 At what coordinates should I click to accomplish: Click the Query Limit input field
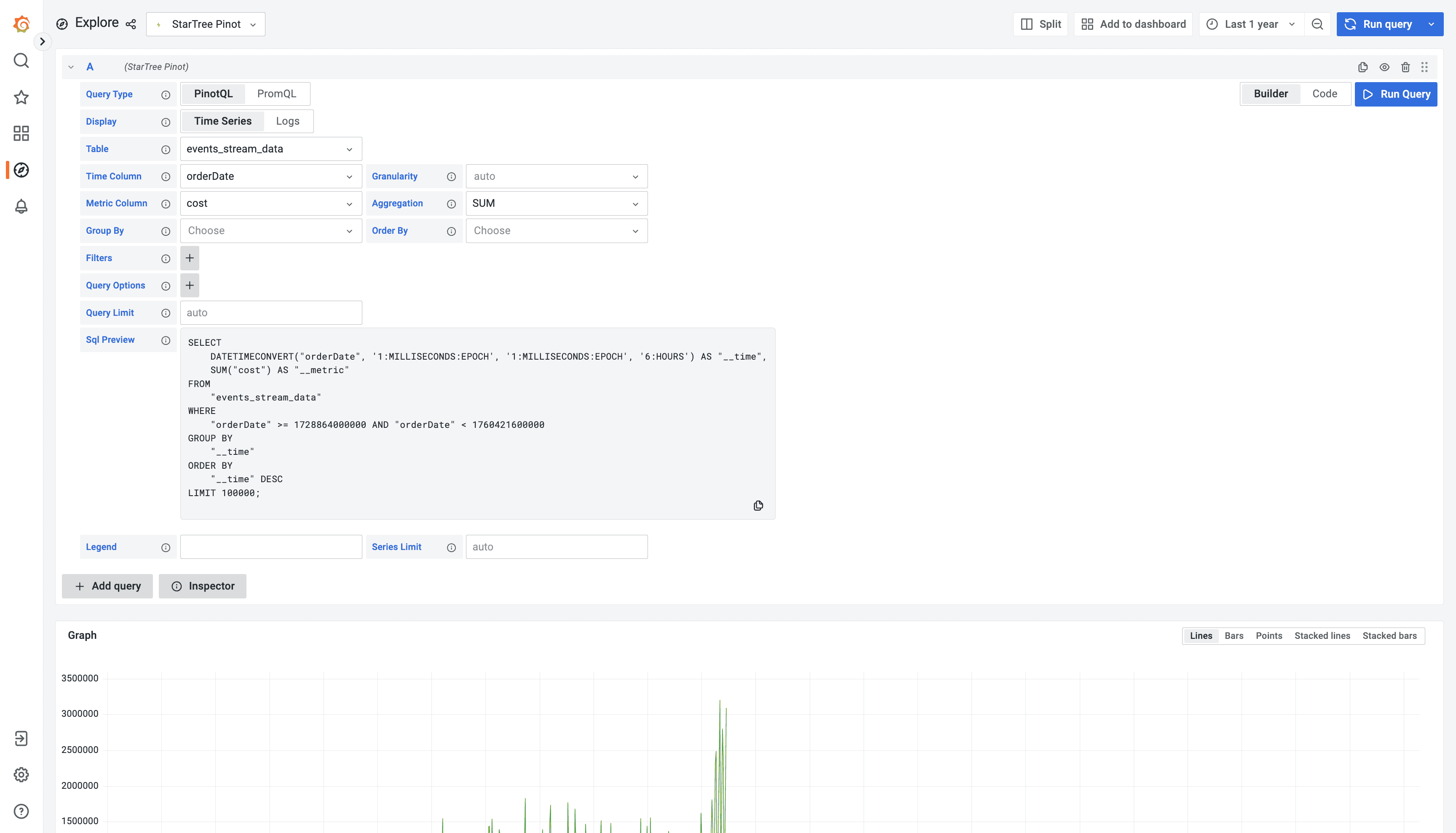pyautogui.click(x=271, y=313)
